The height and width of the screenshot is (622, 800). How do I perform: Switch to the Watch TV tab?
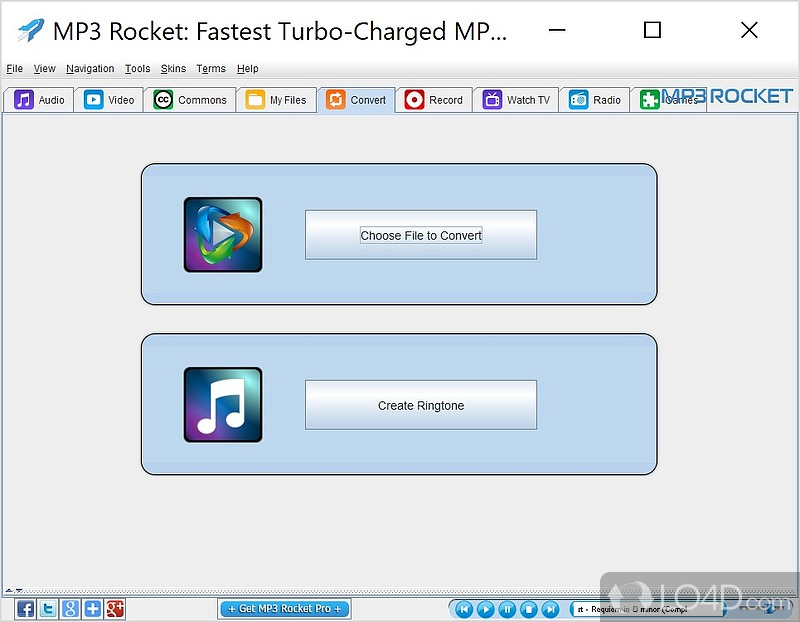click(x=516, y=99)
